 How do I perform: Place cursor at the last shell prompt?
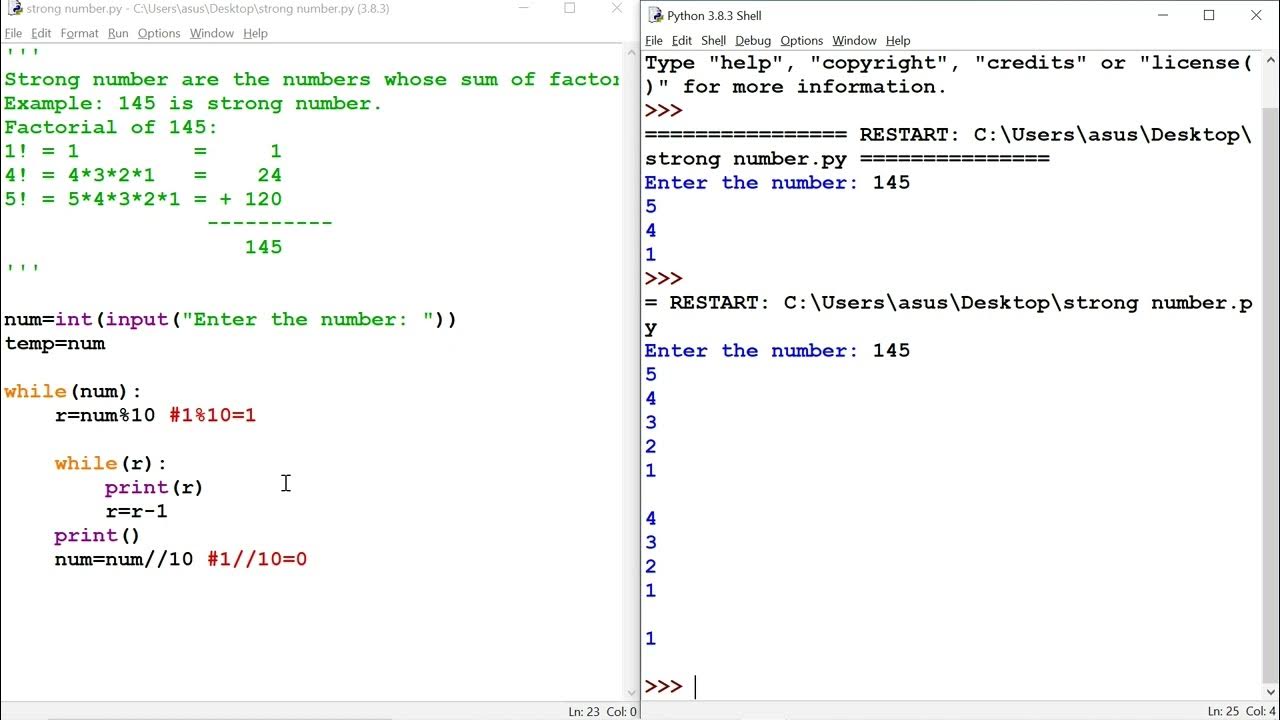696,687
